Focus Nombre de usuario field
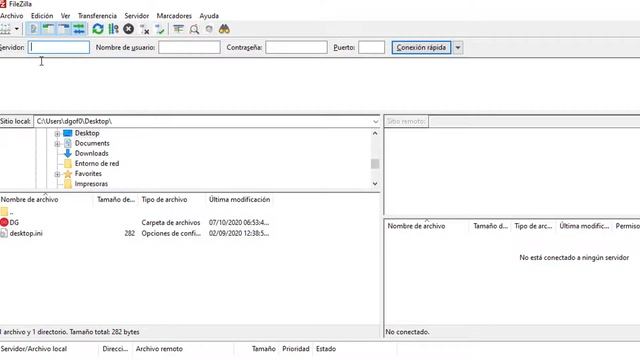 [x=189, y=47]
